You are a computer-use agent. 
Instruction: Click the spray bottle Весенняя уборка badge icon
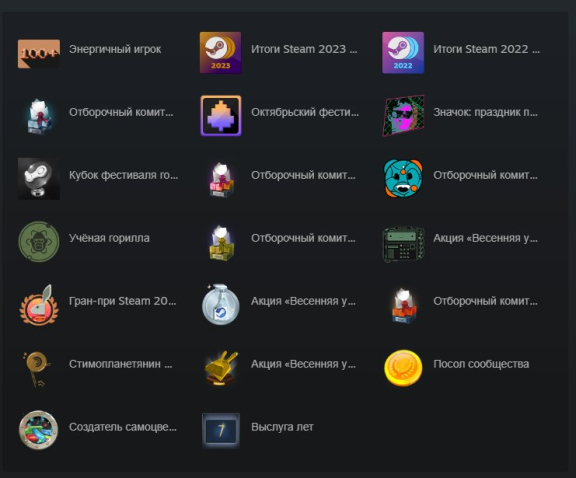(x=220, y=305)
